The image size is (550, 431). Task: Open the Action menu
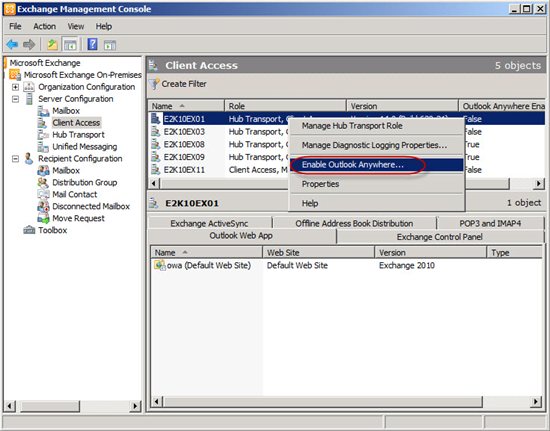coord(45,26)
